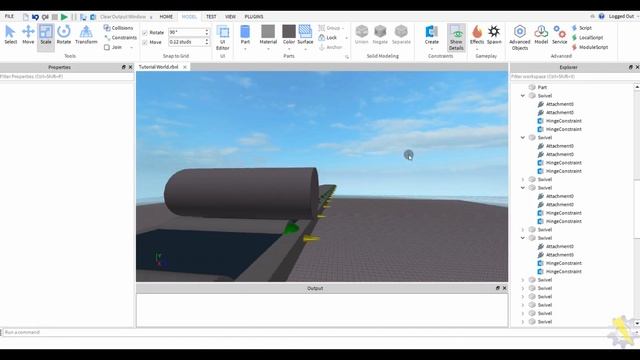Toggle the Move snap checkbox

coord(145,42)
